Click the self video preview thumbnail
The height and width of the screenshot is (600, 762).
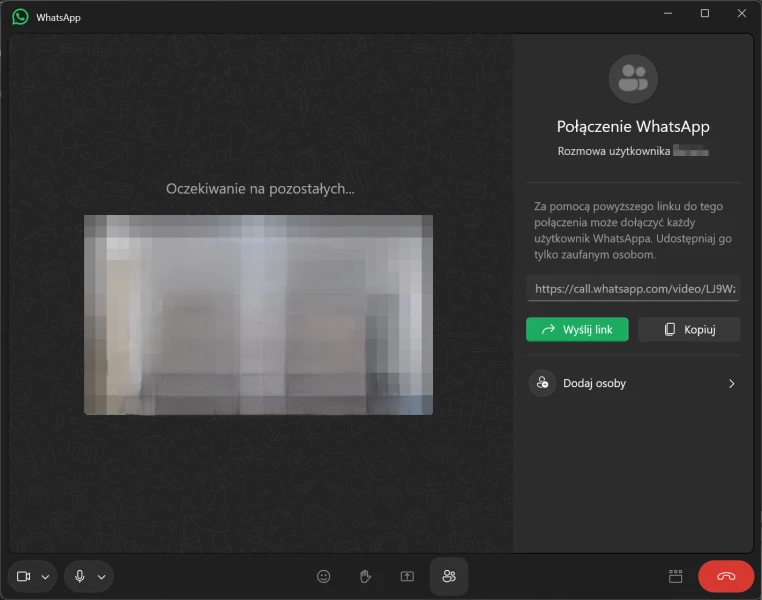point(258,314)
